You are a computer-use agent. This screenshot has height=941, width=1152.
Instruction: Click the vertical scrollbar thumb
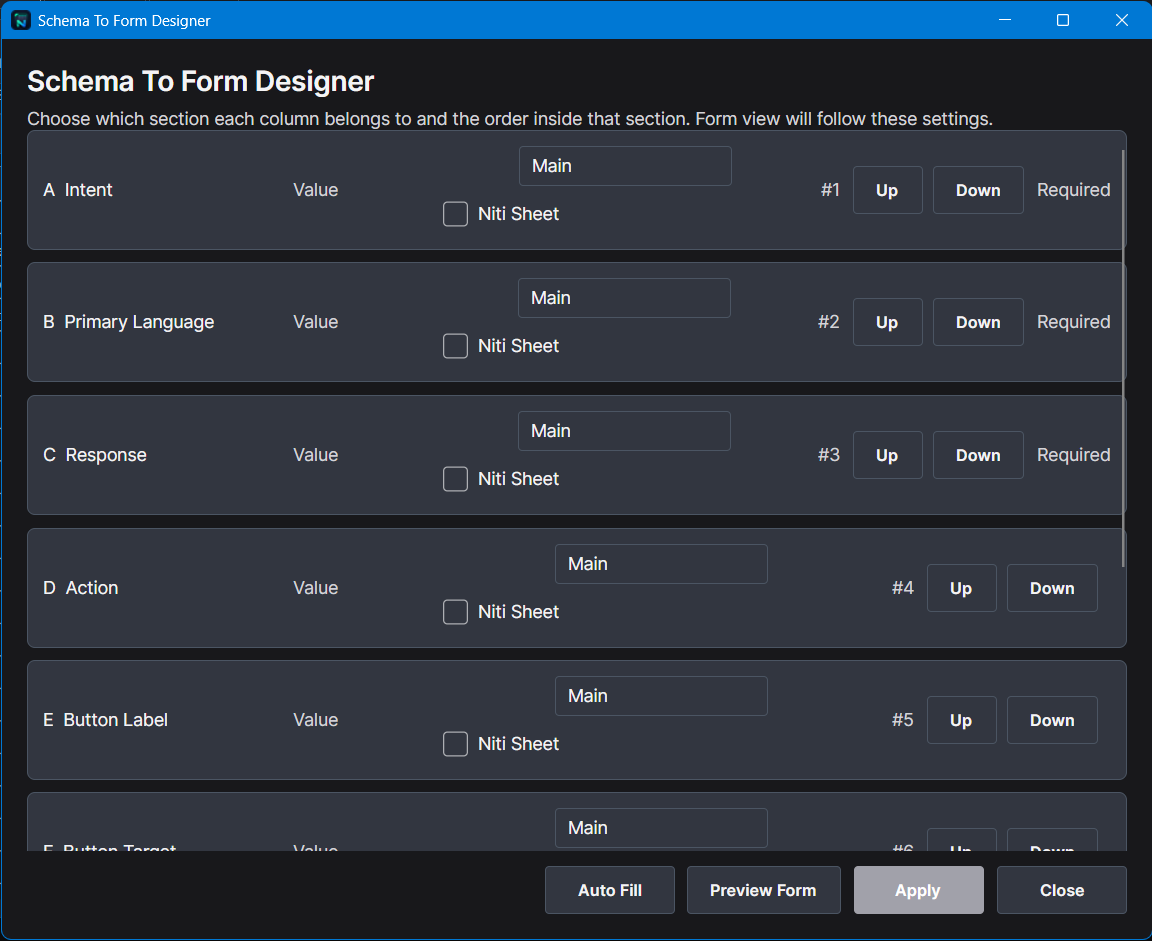(1123, 358)
